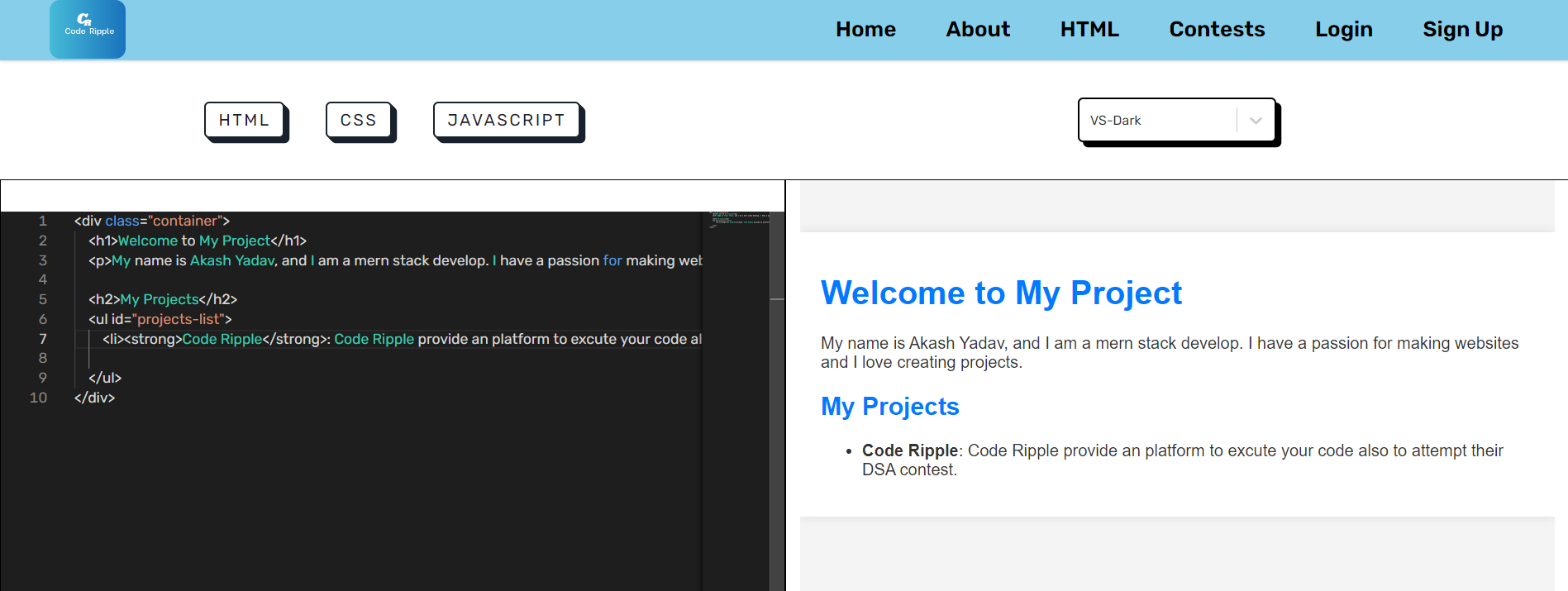
Task: Click the closing div tag on line 10
Action: point(94,398)
